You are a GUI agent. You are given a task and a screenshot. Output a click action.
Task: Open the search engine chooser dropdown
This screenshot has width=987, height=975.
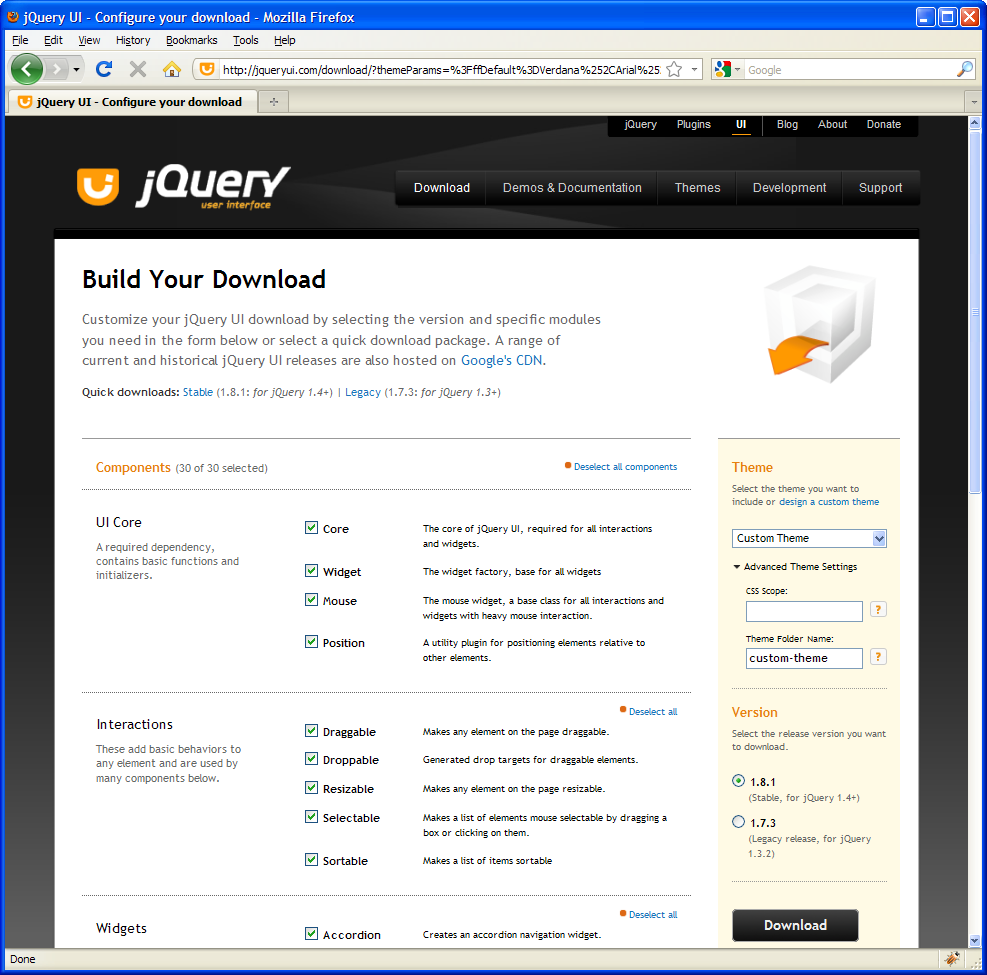(737, 69)
